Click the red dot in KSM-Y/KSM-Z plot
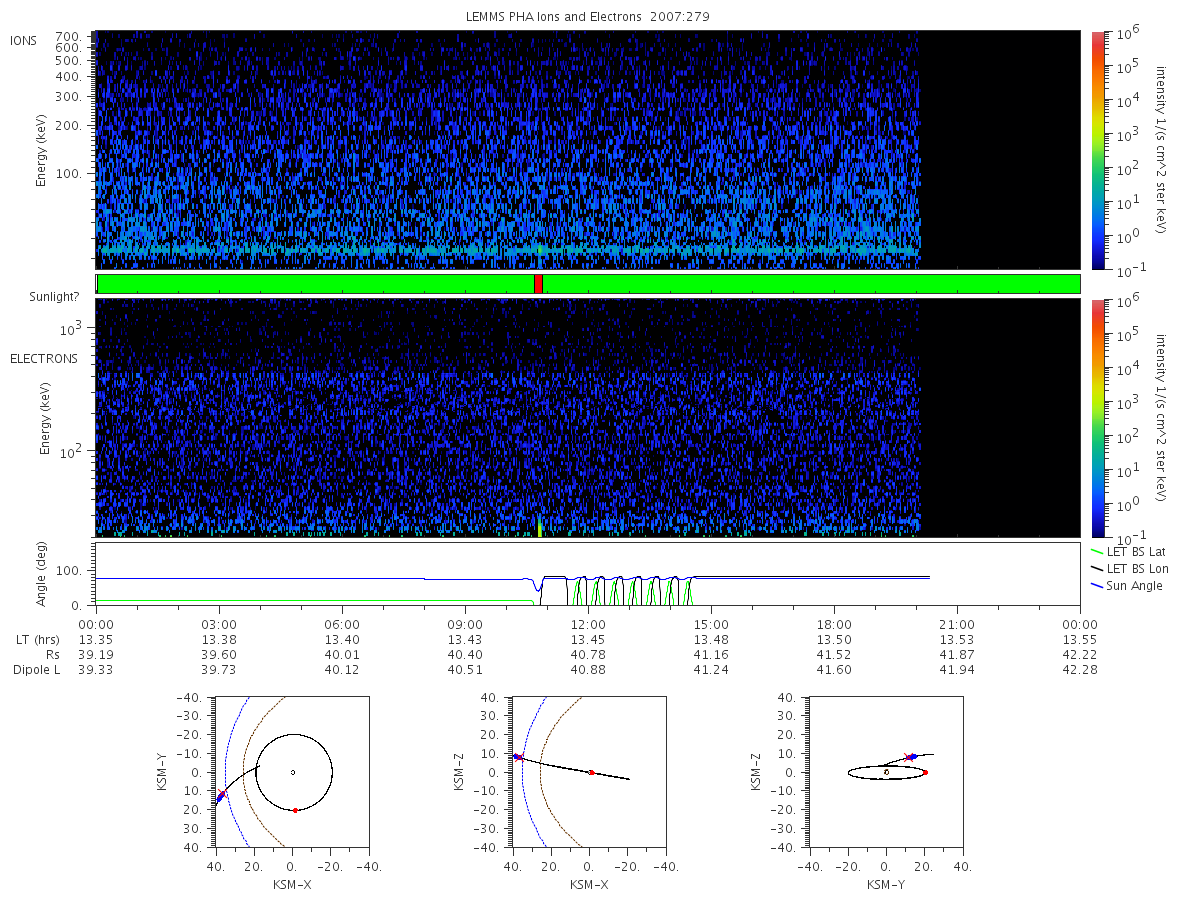The height and width of the screenshot is (900, 1200). point(925,772)
